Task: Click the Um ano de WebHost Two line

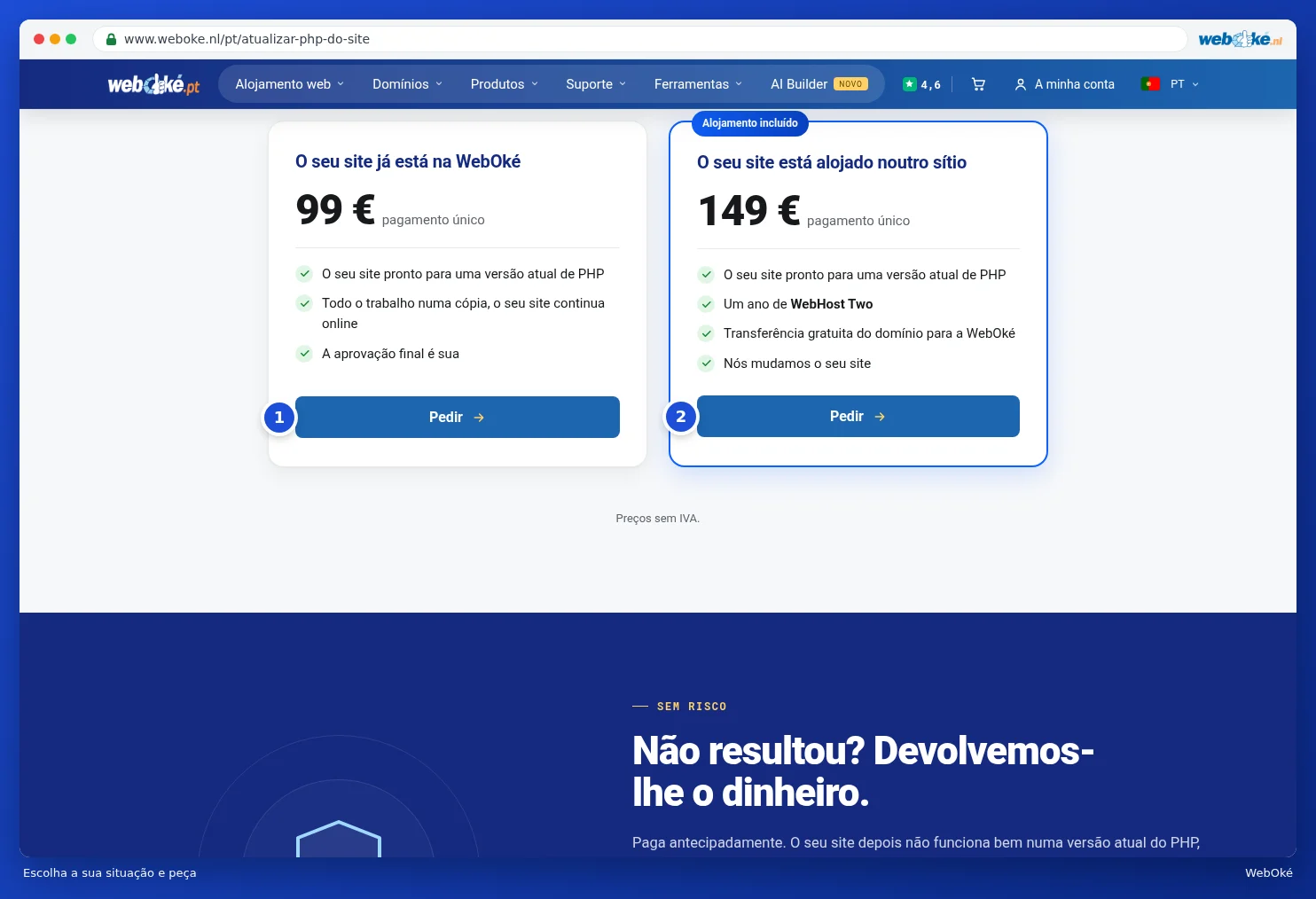Action: (x=798, y=304)
